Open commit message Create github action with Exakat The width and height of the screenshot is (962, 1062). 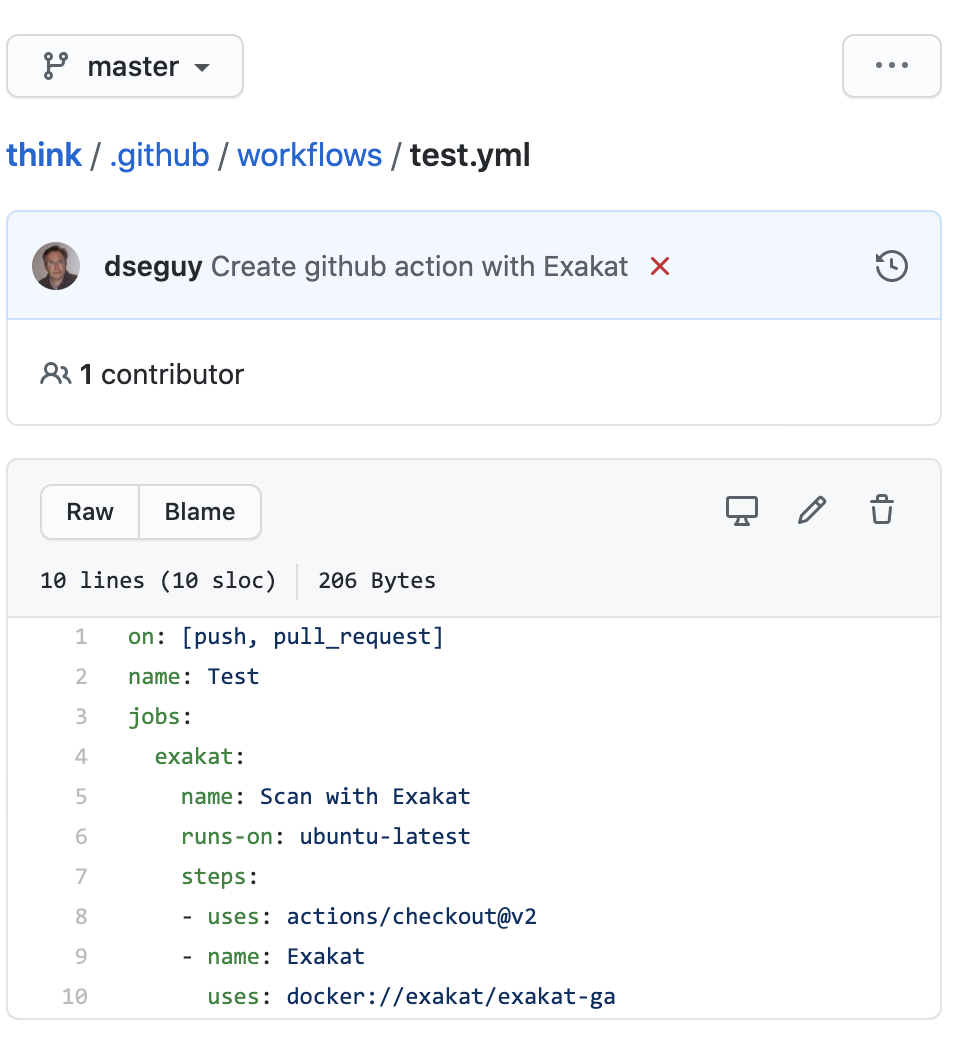click(x=419, y=267)
